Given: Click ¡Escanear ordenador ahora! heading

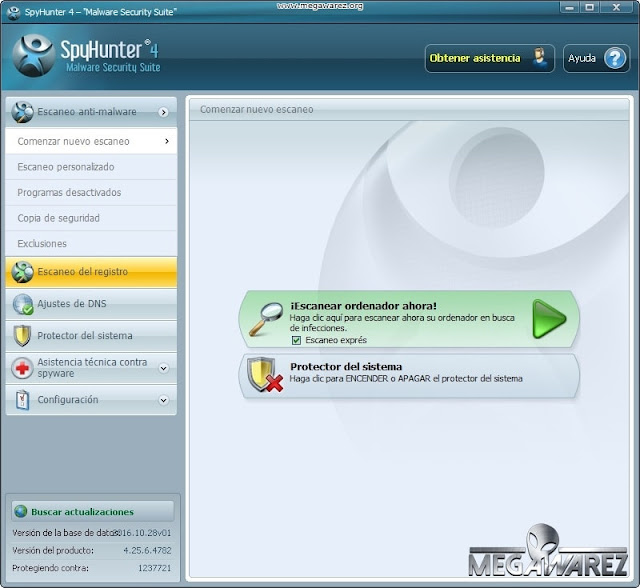Looking at the screenshot, I should point(363,306).
